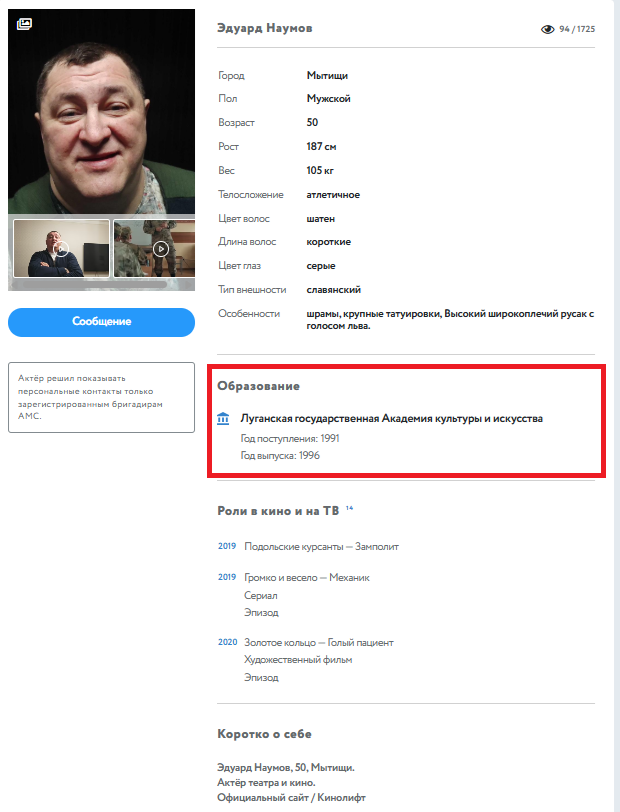
Task: Click the Официальный сайт / Кинолифт text
Action: [x=291, y=798]
